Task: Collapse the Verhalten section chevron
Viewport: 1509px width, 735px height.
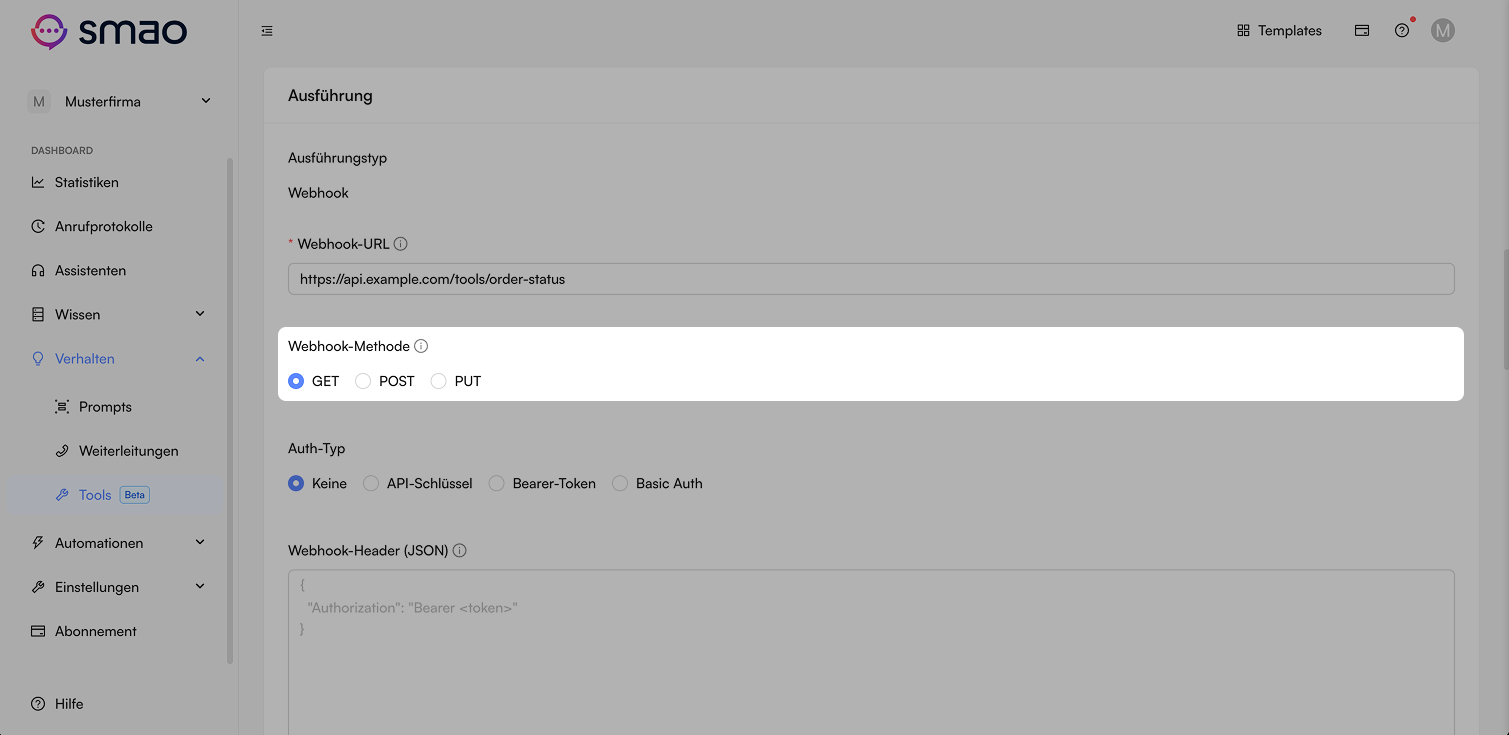Action: (200, 358)
